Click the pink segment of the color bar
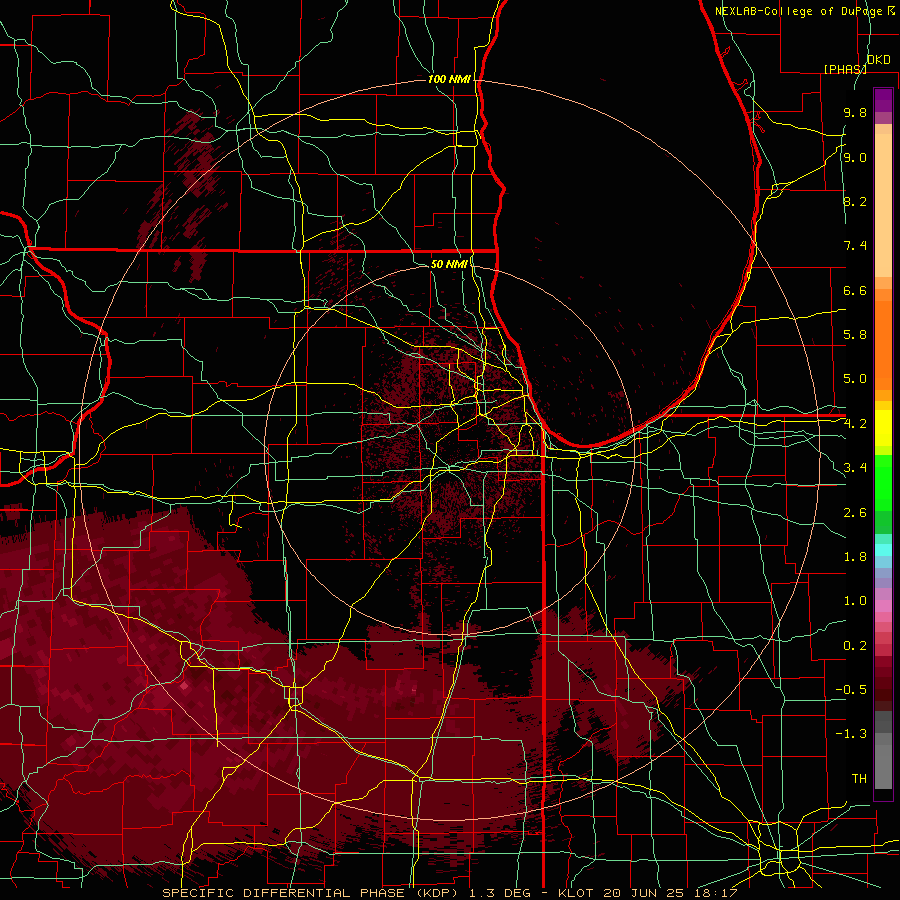The width and height of the screenshot is (900, 900). tap(883, 606)
